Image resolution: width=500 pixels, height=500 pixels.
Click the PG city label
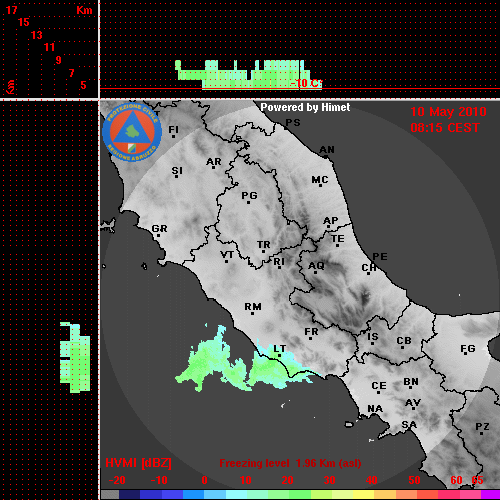click(x=249, y=195)
